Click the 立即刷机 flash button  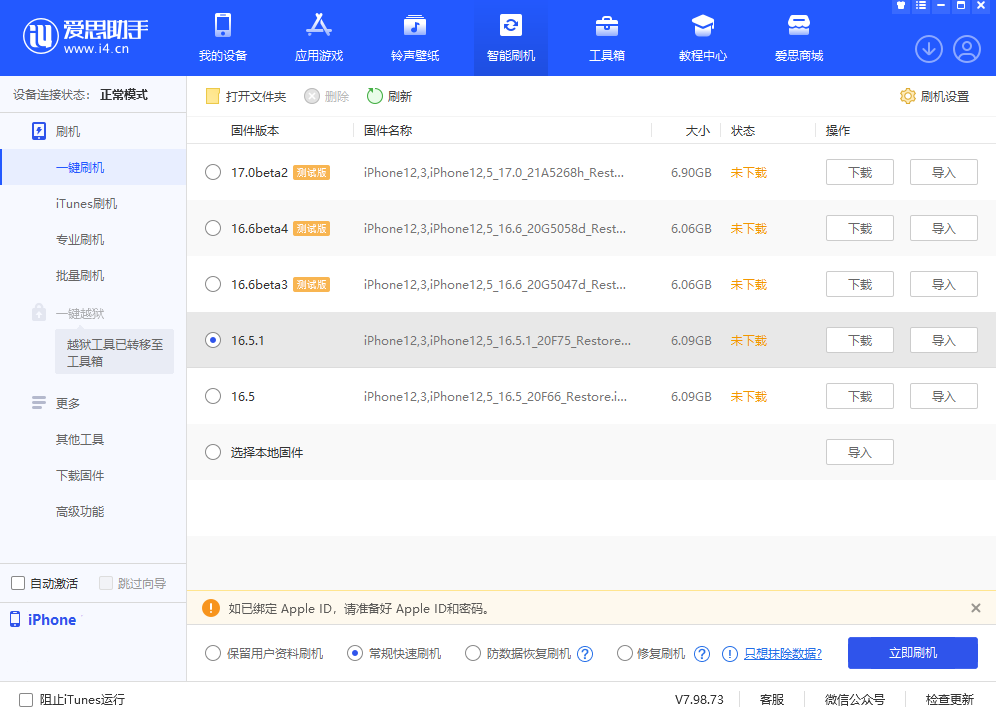point(912,653)
